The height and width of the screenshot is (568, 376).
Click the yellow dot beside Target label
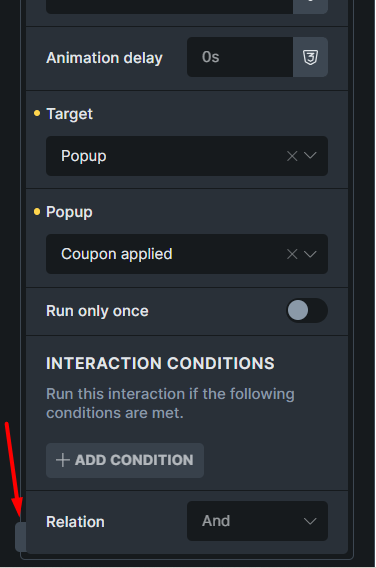click(x=37, y=113)
